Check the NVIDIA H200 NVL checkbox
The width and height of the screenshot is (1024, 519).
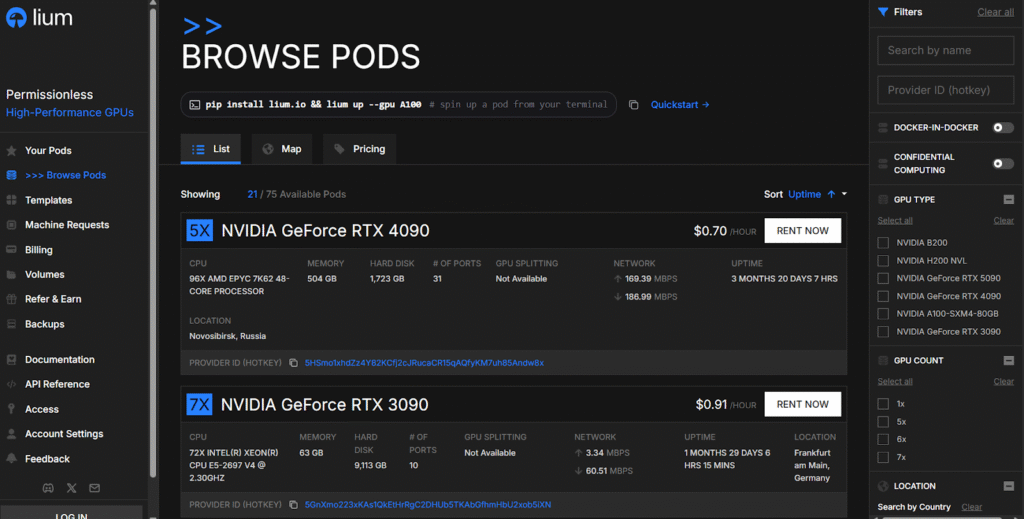883,261
